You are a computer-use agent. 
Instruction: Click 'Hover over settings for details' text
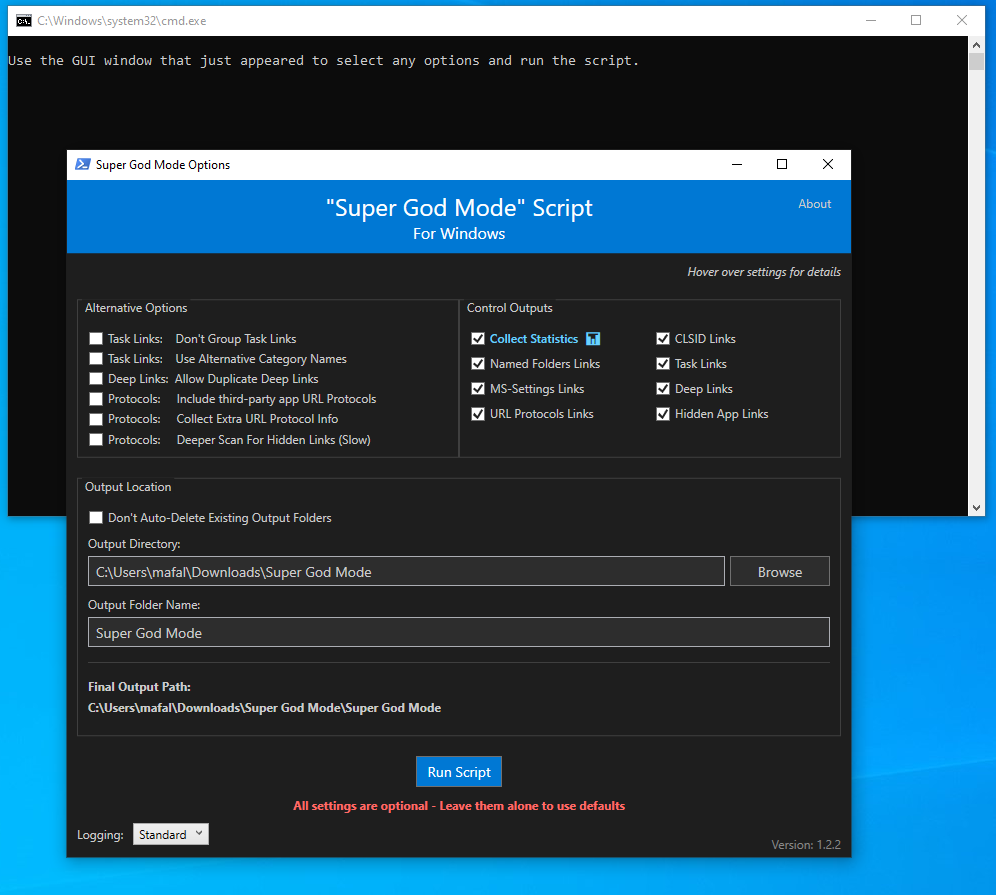[764, 272]
